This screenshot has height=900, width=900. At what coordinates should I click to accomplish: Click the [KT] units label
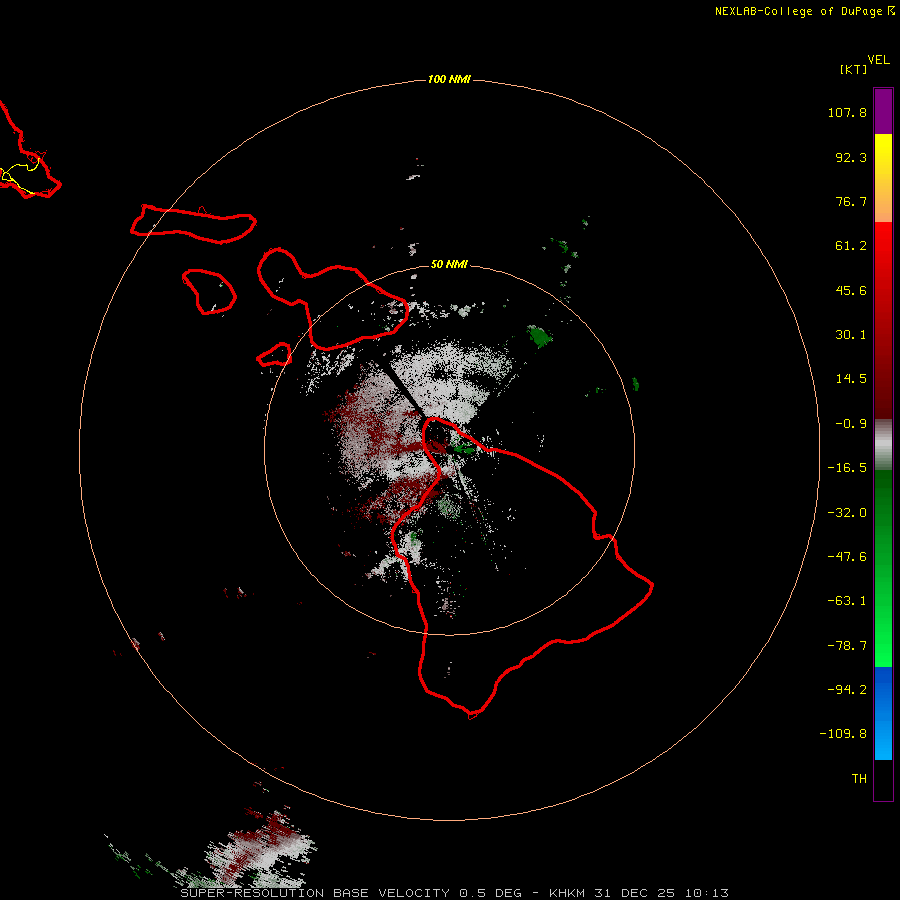854,69
